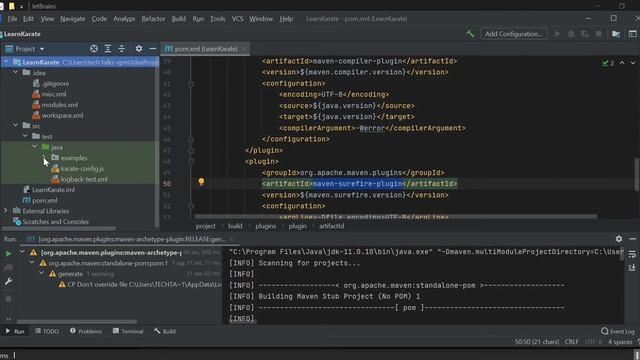The image size is (640, 360).
Task: Open the File menu
Action: 12,19
